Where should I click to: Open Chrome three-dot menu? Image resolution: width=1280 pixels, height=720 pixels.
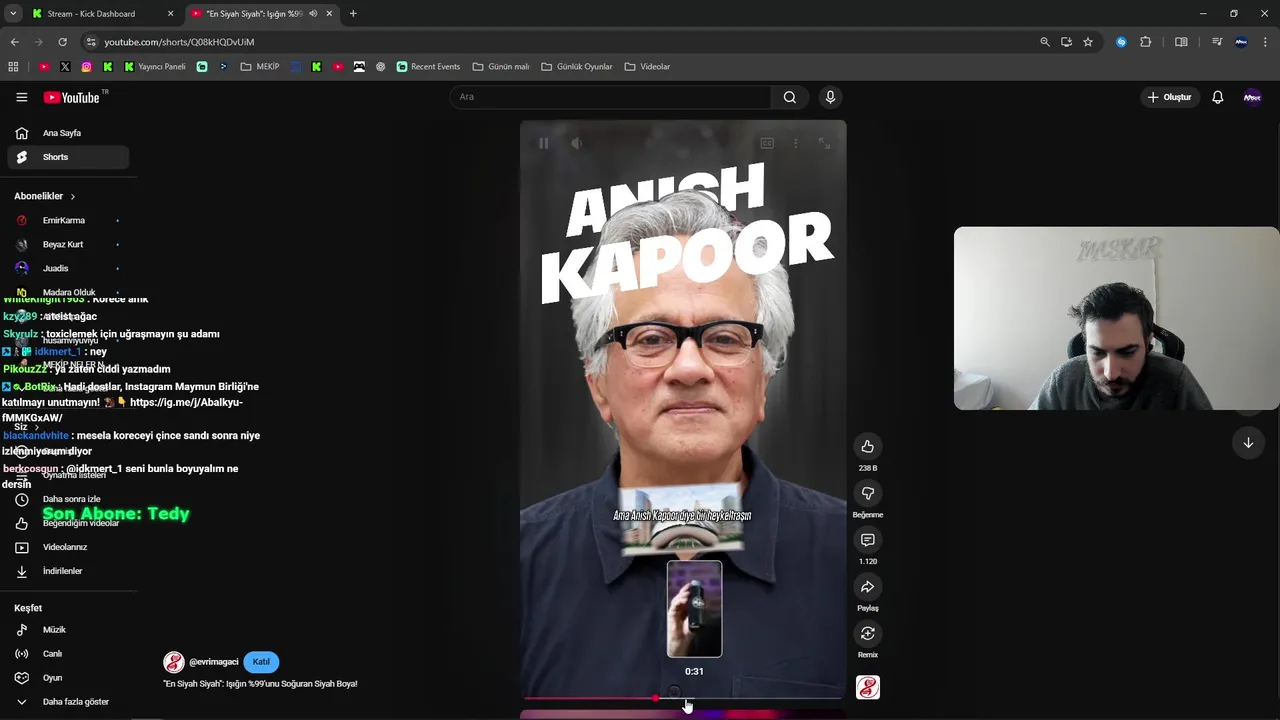(x=1265, y=42)
